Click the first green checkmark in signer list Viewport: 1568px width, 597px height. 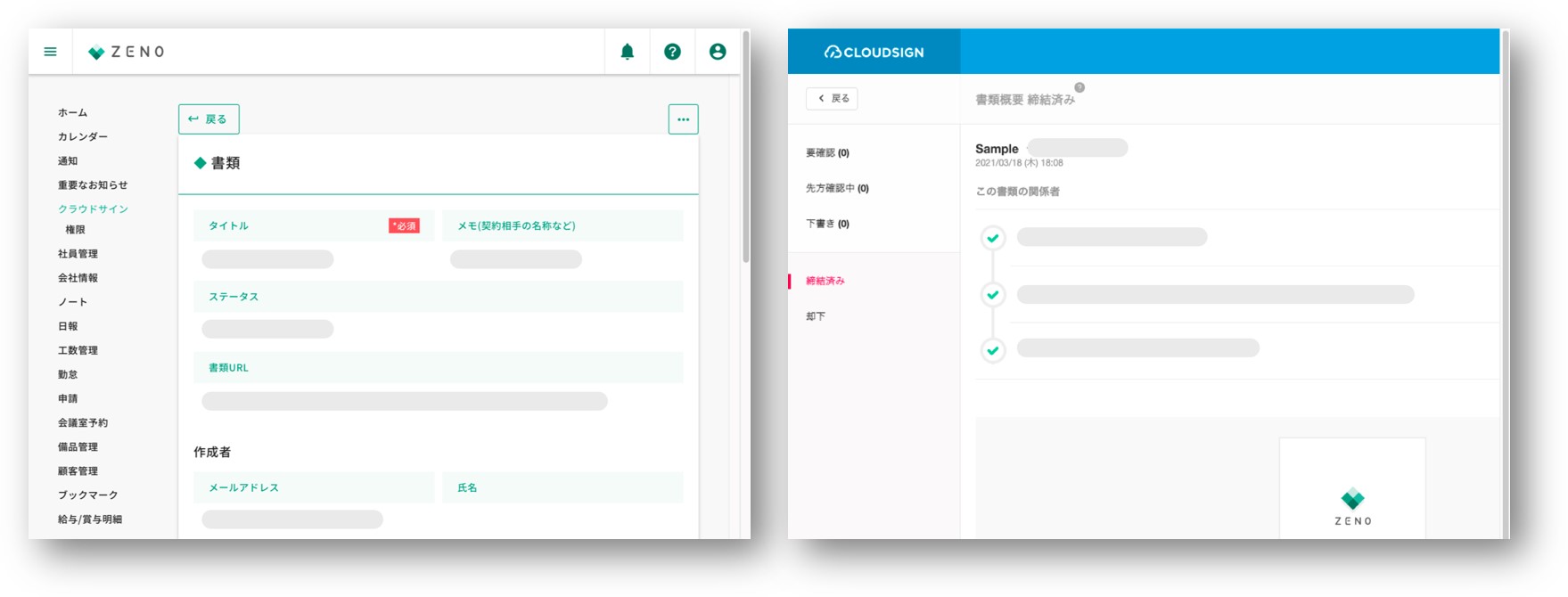coord(993,238)
